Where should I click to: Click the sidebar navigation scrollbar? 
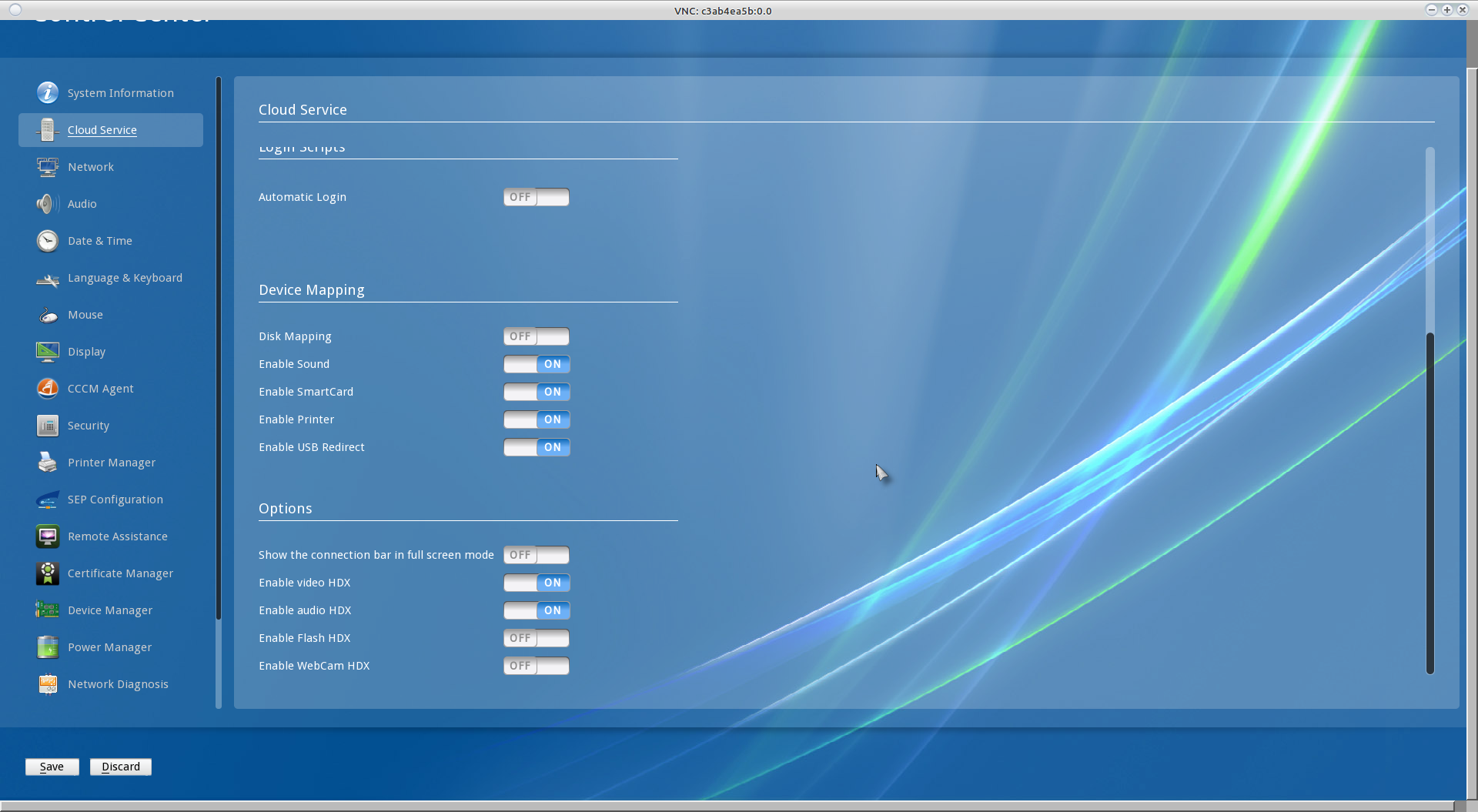[219, 348]
